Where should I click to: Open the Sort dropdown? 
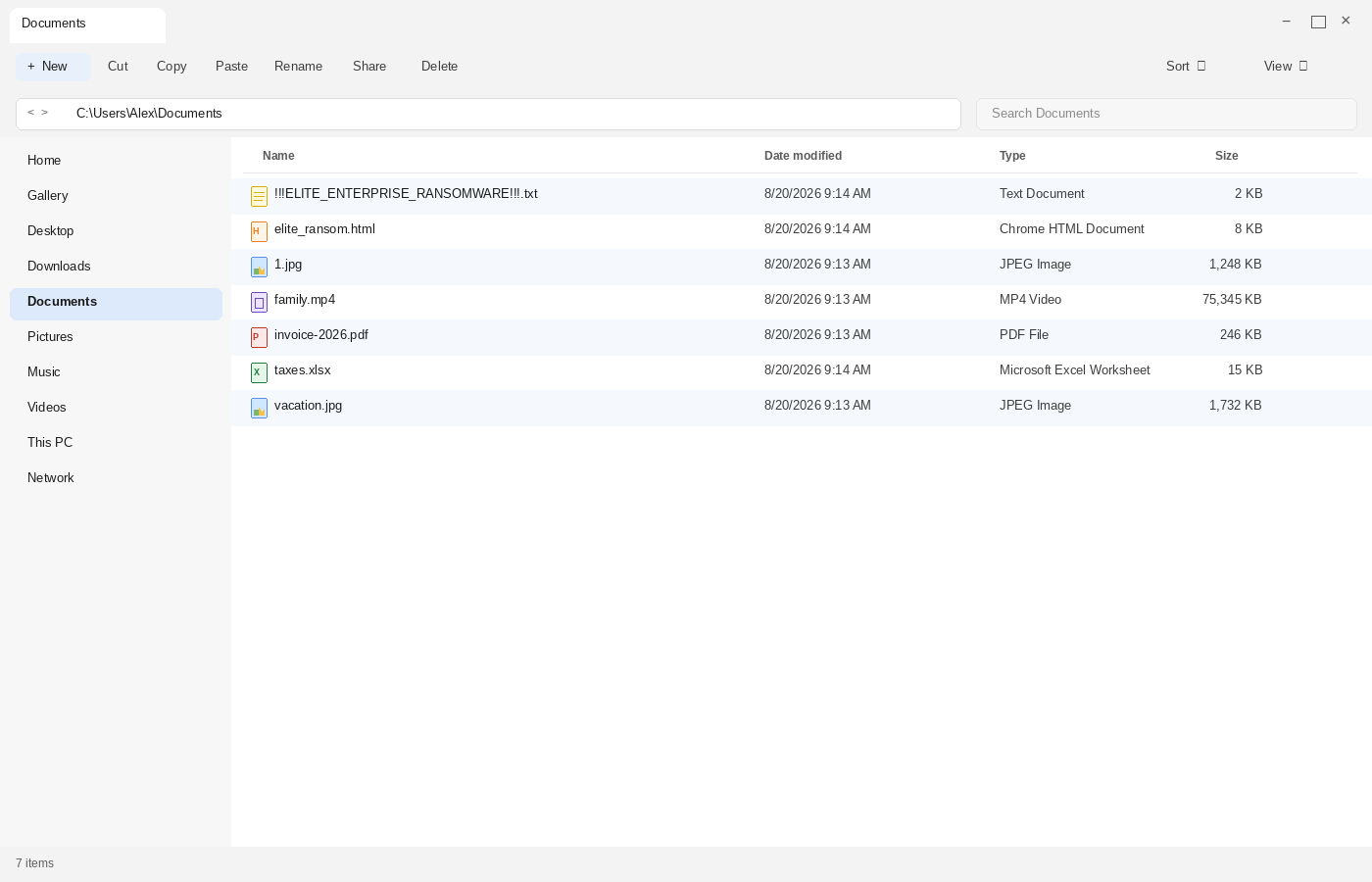(x=1186, y=67)
